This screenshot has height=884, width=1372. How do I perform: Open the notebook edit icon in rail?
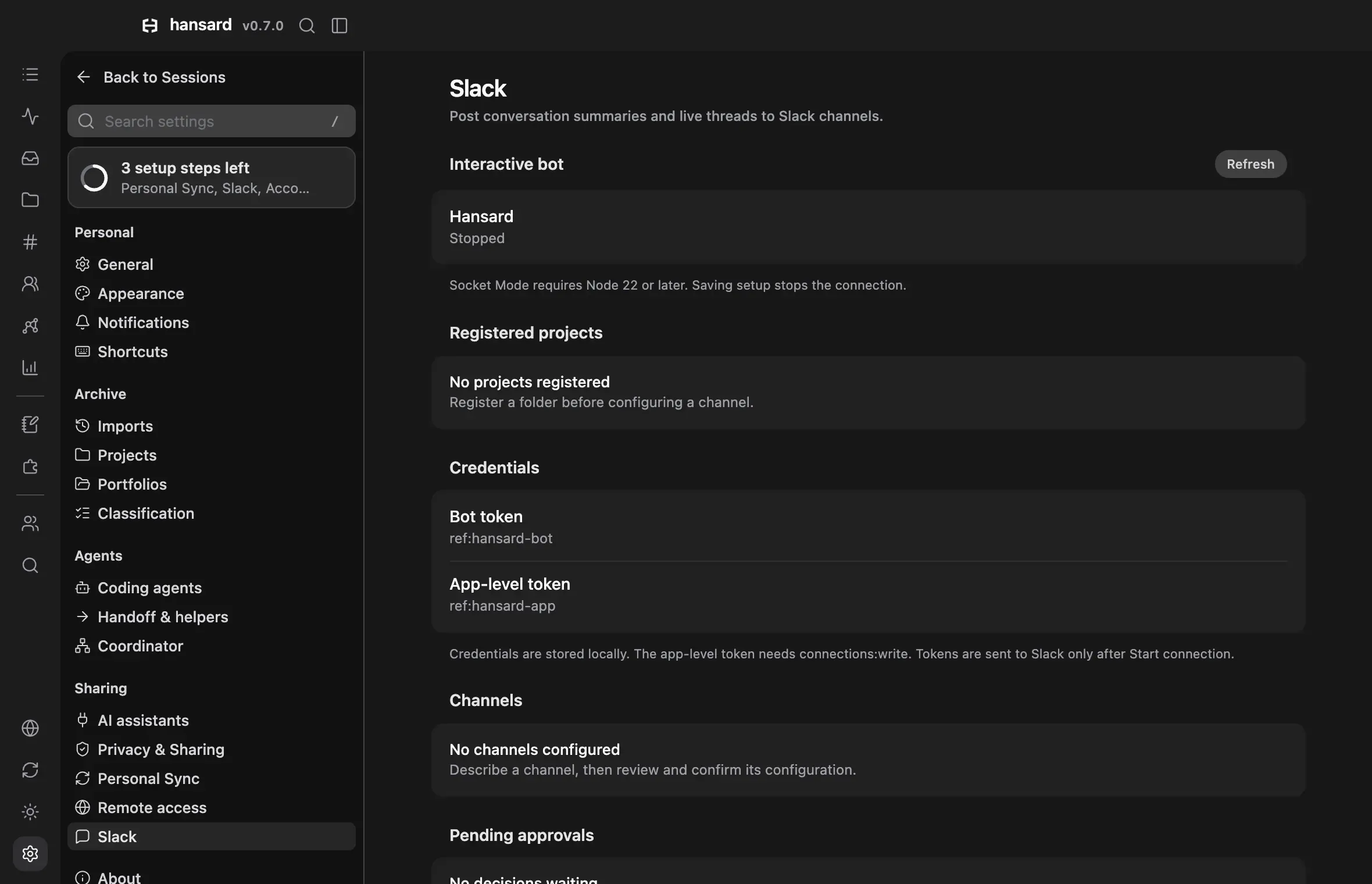(30, 425)
